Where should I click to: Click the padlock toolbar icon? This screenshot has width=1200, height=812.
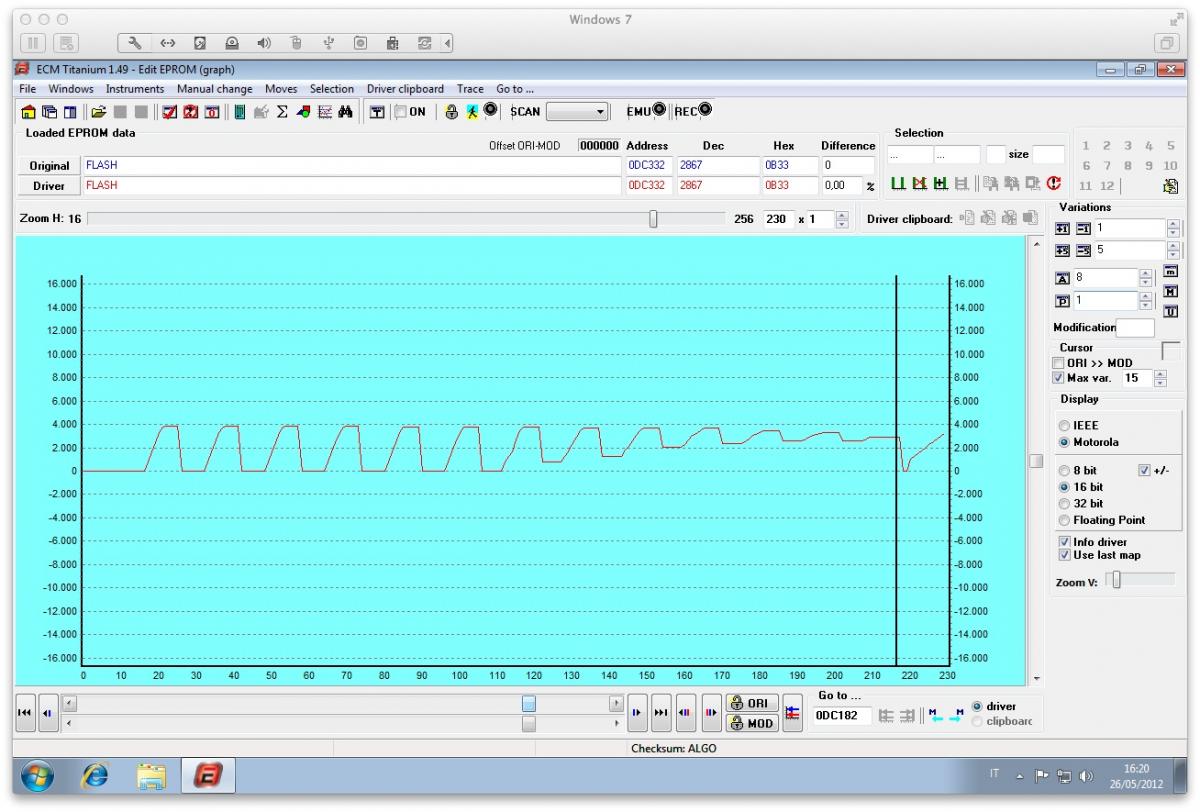point(452,111)
